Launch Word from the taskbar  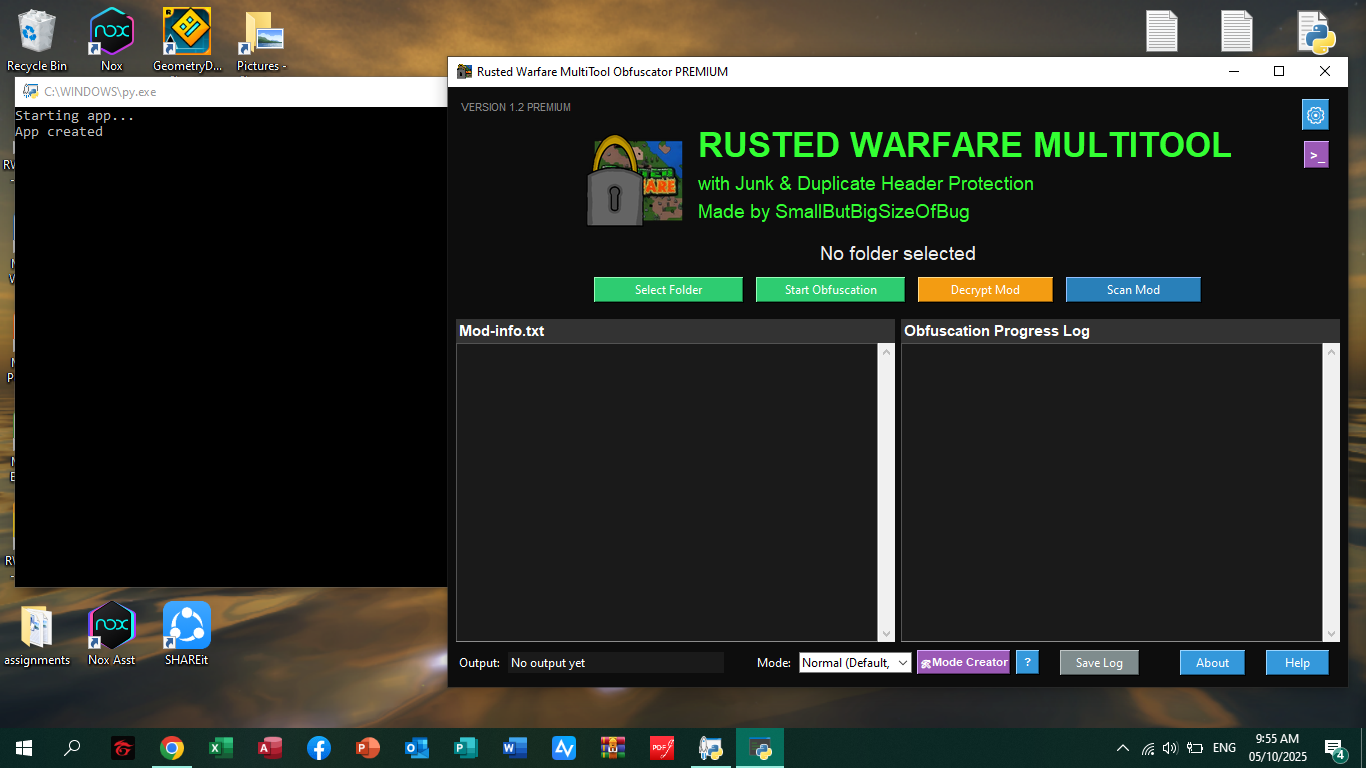coord(515,748)
